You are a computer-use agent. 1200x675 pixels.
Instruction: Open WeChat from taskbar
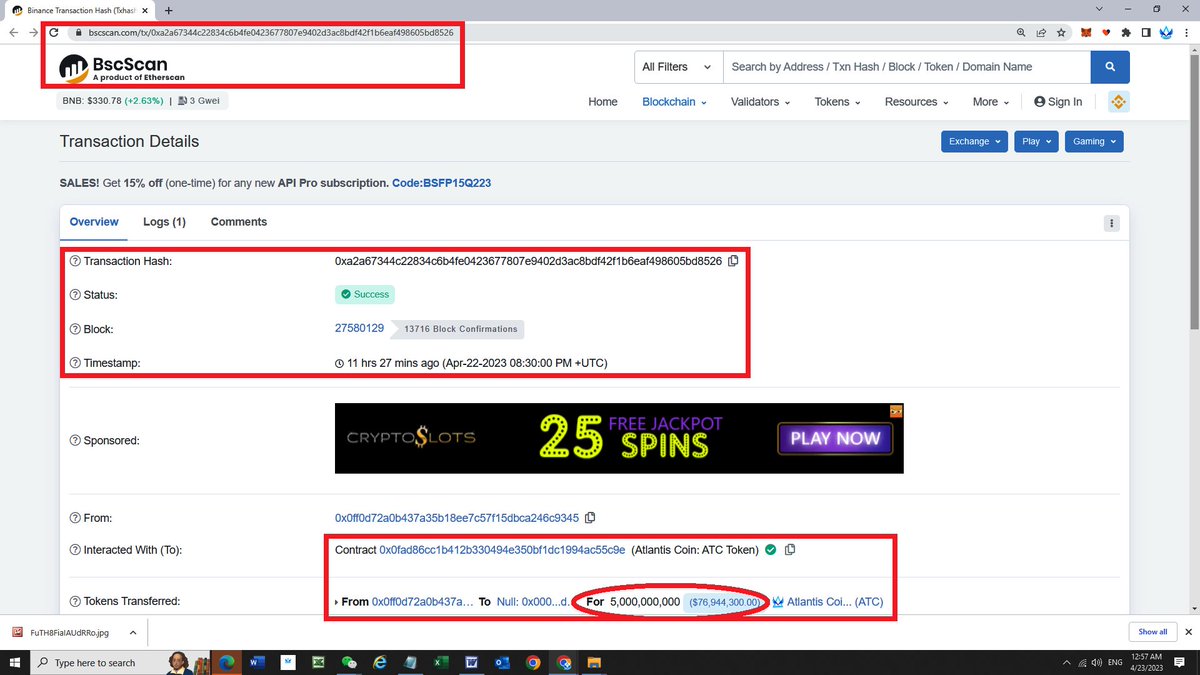pos(349,662)
